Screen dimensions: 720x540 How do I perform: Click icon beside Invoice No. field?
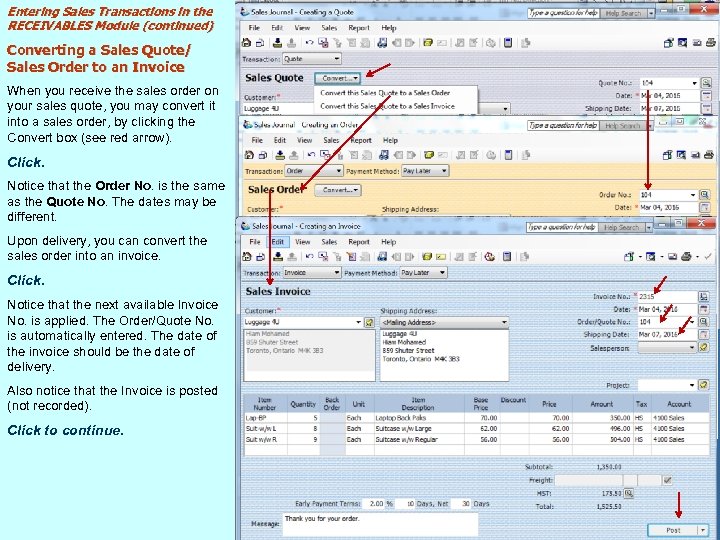pos(704,297)
